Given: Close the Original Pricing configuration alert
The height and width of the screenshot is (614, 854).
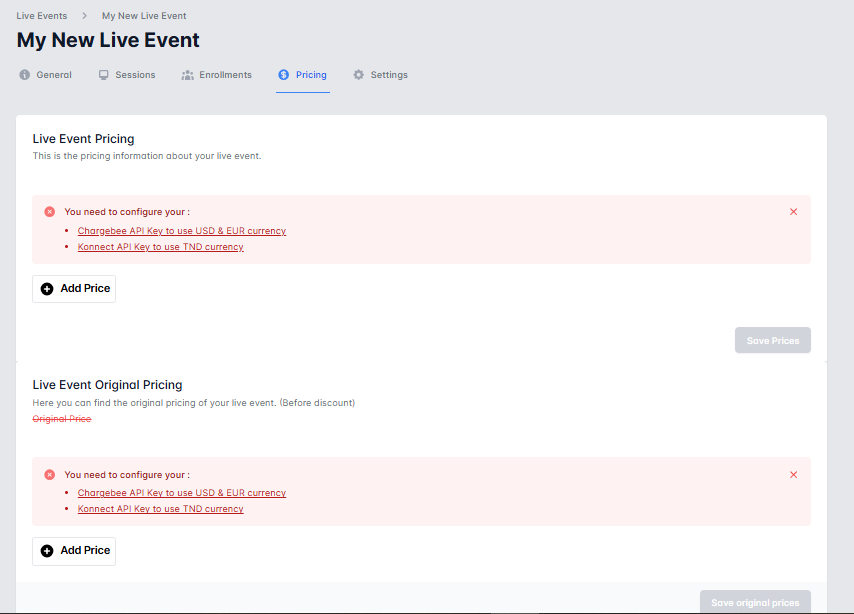Looking at the screenshot, I should [x=794, y=475].
